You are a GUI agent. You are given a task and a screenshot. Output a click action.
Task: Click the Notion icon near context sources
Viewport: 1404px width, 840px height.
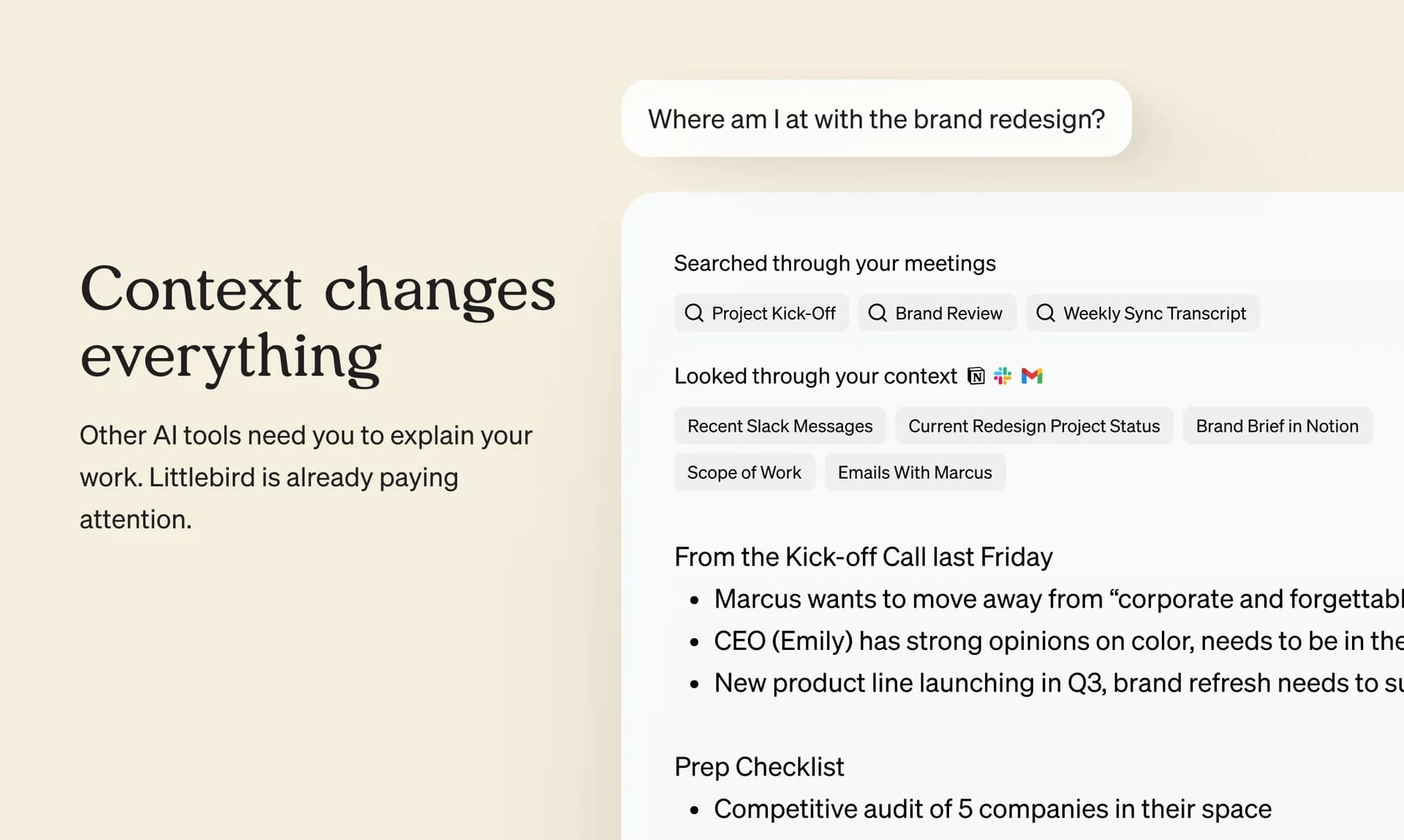[x=975, y=376]
